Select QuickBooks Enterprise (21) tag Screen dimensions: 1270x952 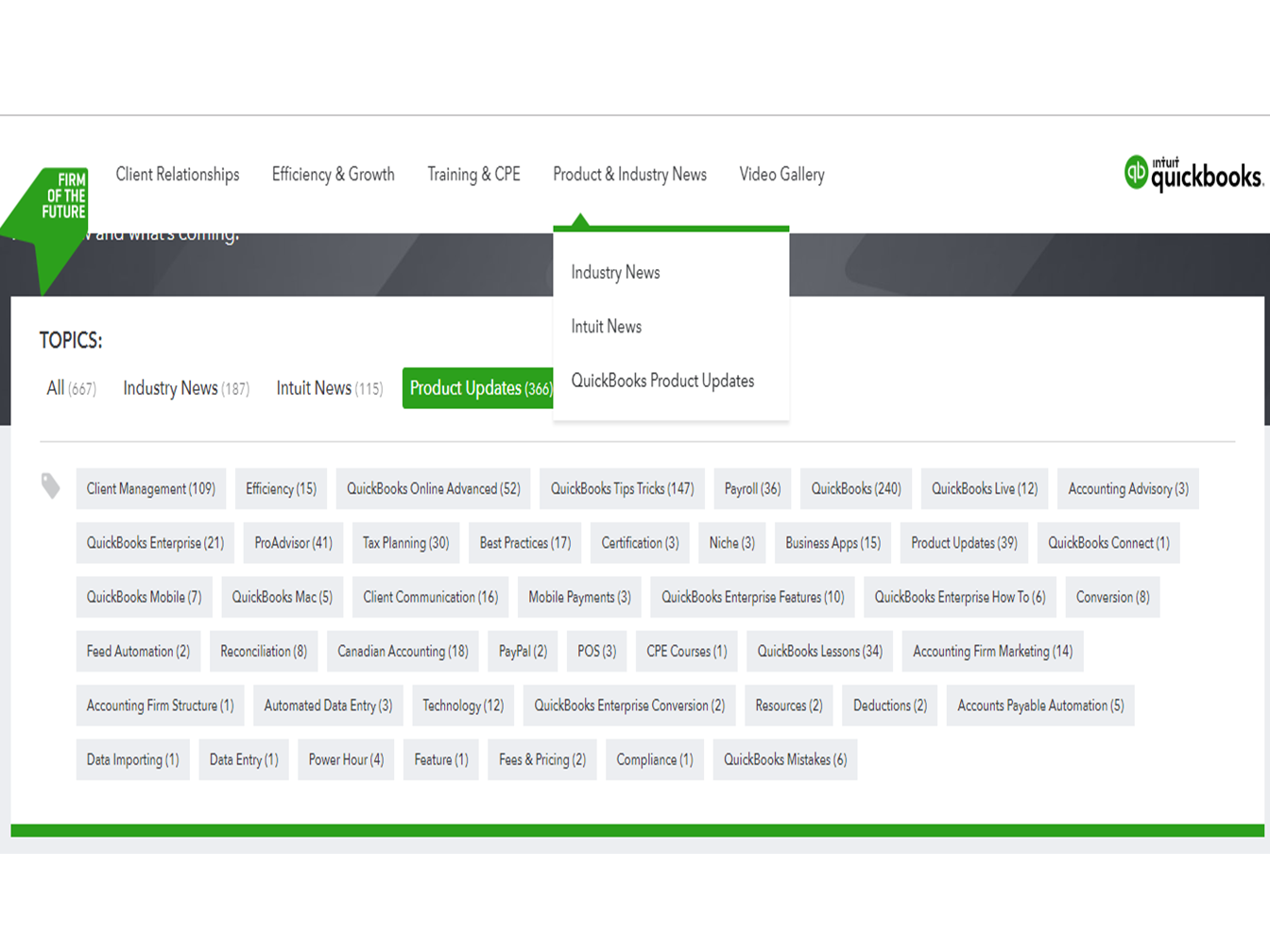tap(155, 543)
